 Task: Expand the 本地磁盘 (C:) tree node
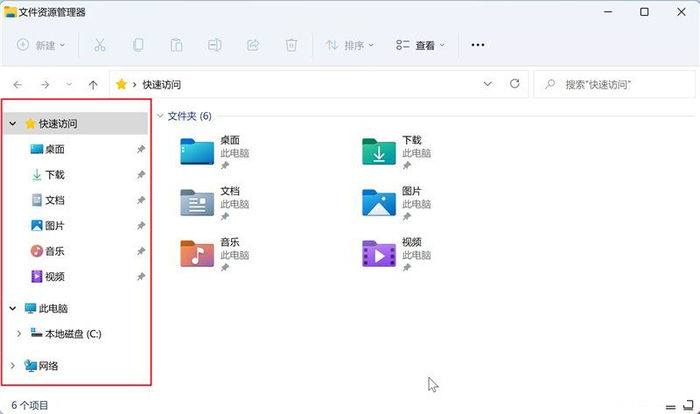(x=19, y=333)
